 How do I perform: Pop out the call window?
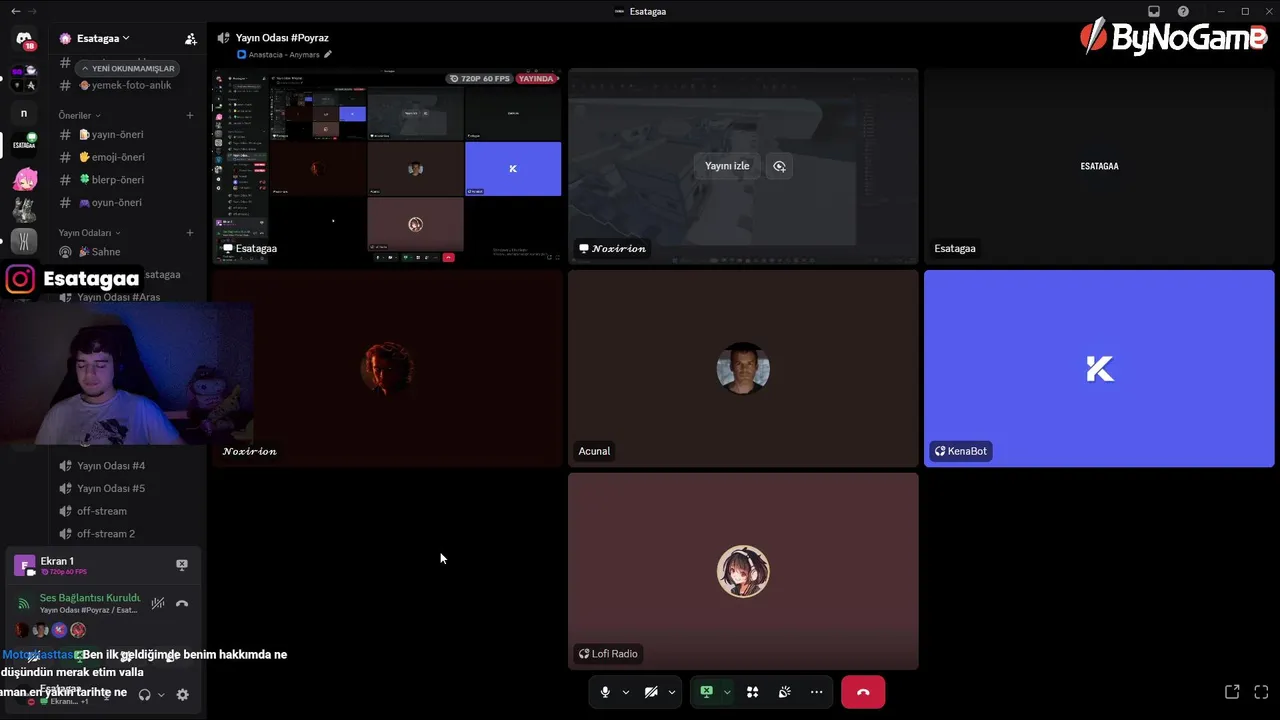[x=1232, y=692]
